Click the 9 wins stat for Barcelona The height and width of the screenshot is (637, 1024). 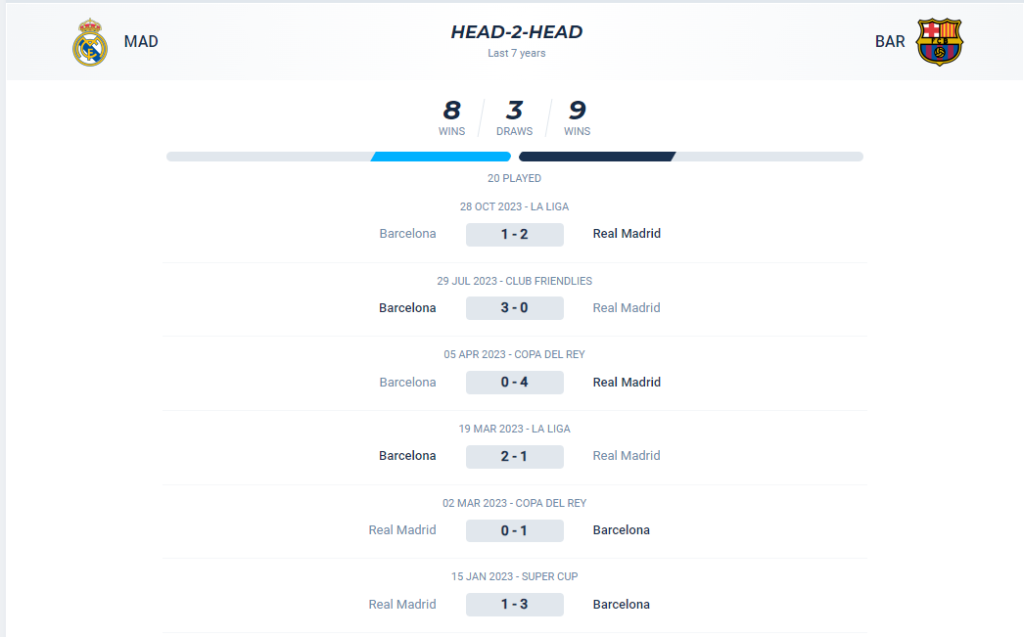577,118
